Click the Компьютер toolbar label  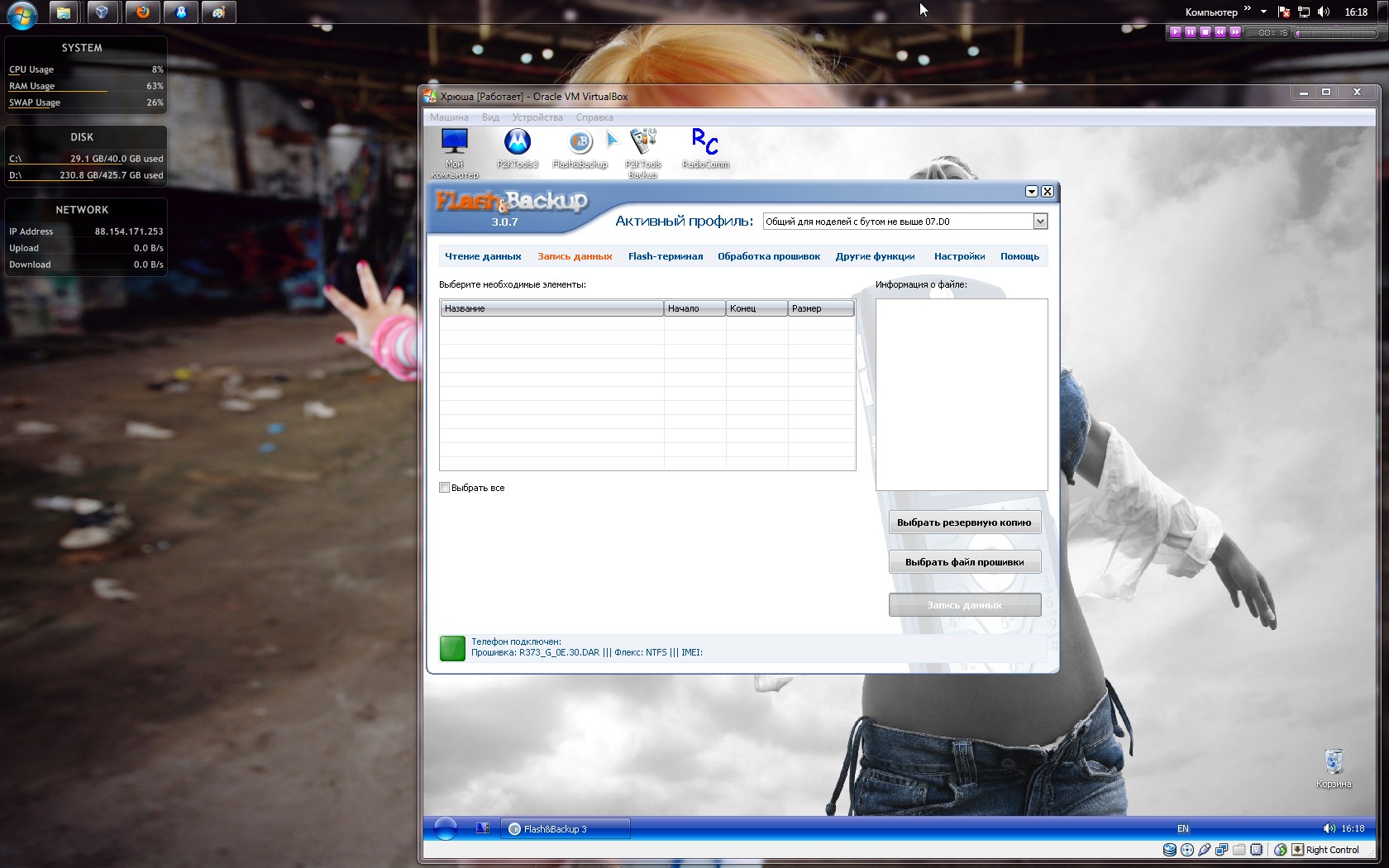tap(1211, 12)
